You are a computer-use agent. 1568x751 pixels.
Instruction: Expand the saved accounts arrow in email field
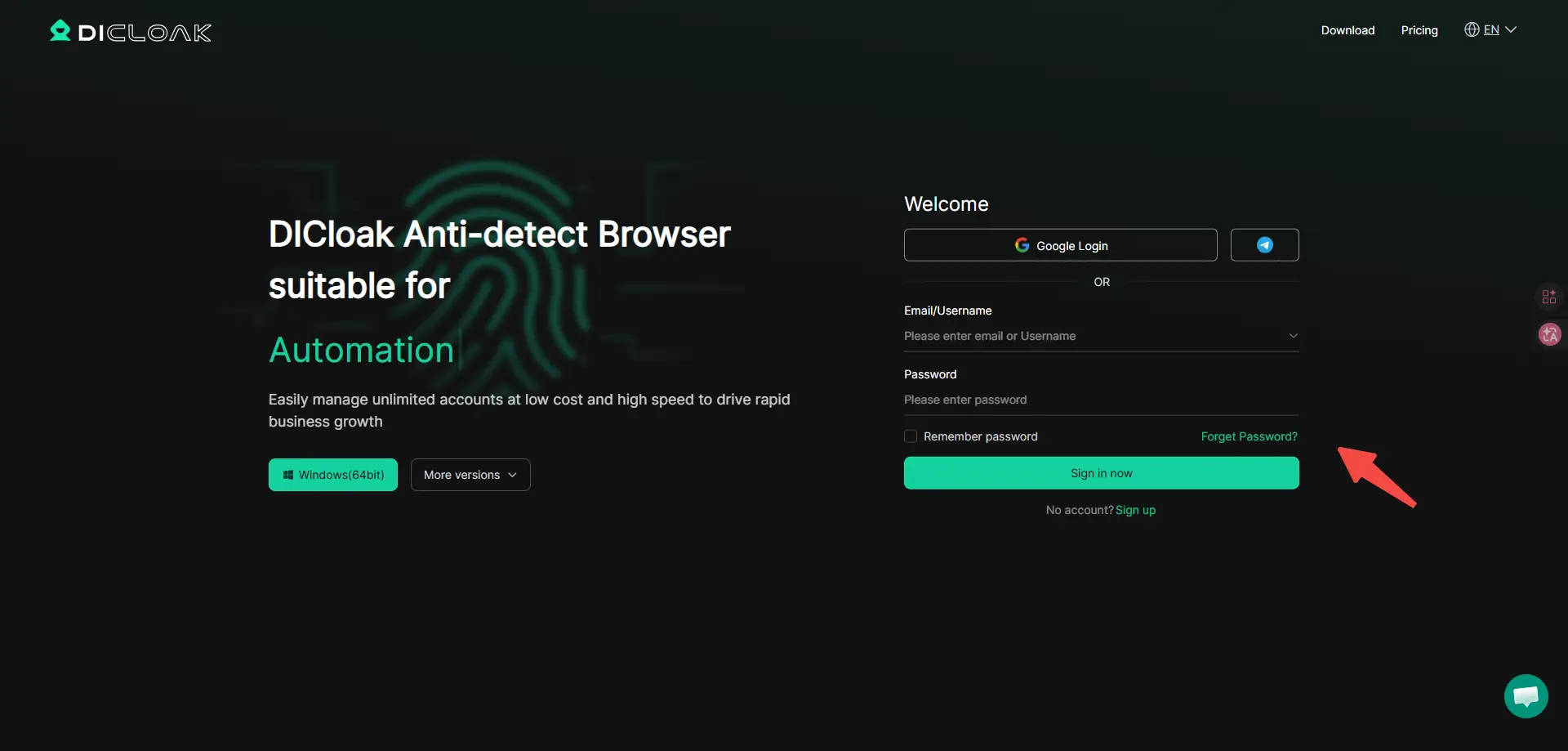click(x=1293, y=336)
